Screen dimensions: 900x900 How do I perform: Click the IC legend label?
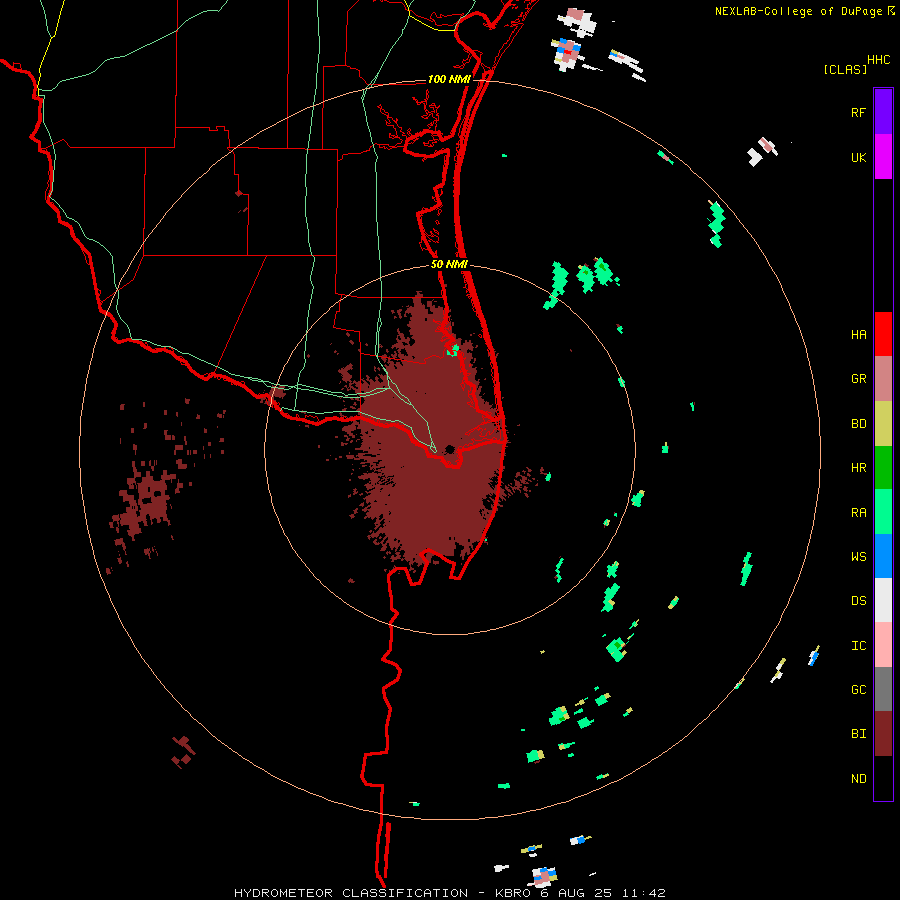858,645
